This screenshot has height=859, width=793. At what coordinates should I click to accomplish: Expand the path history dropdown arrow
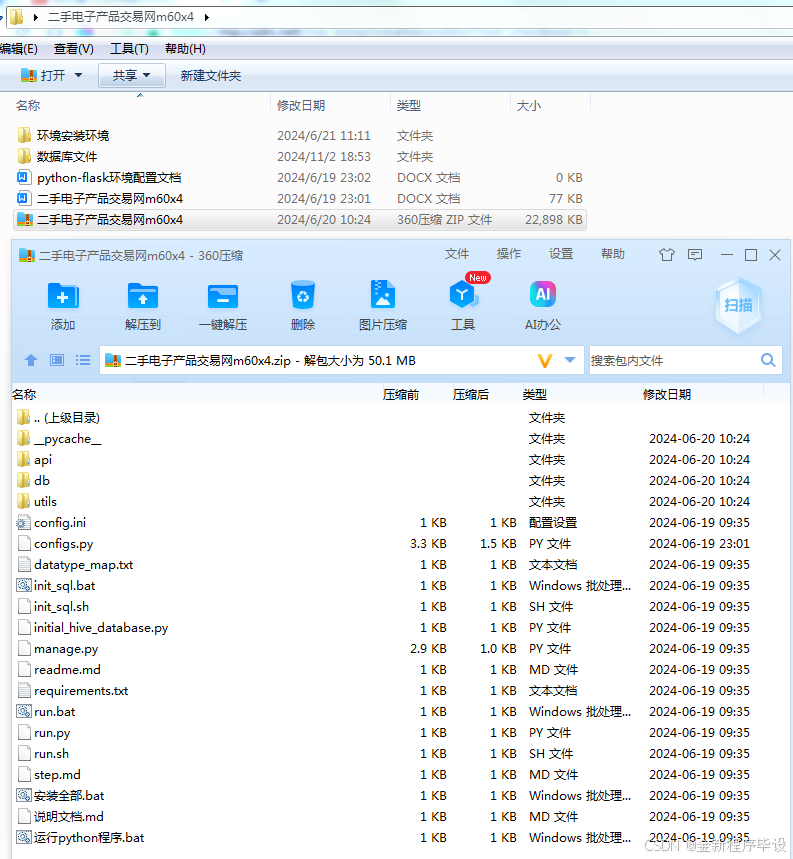[570, 360]
